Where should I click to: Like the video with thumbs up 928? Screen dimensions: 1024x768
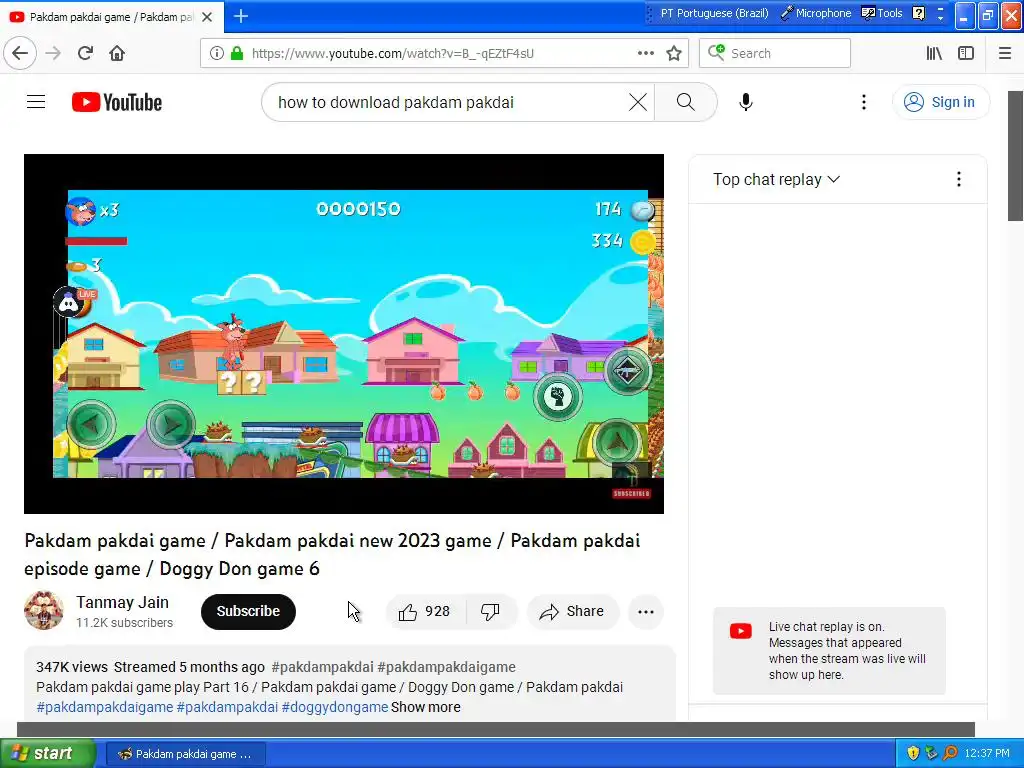425,611
